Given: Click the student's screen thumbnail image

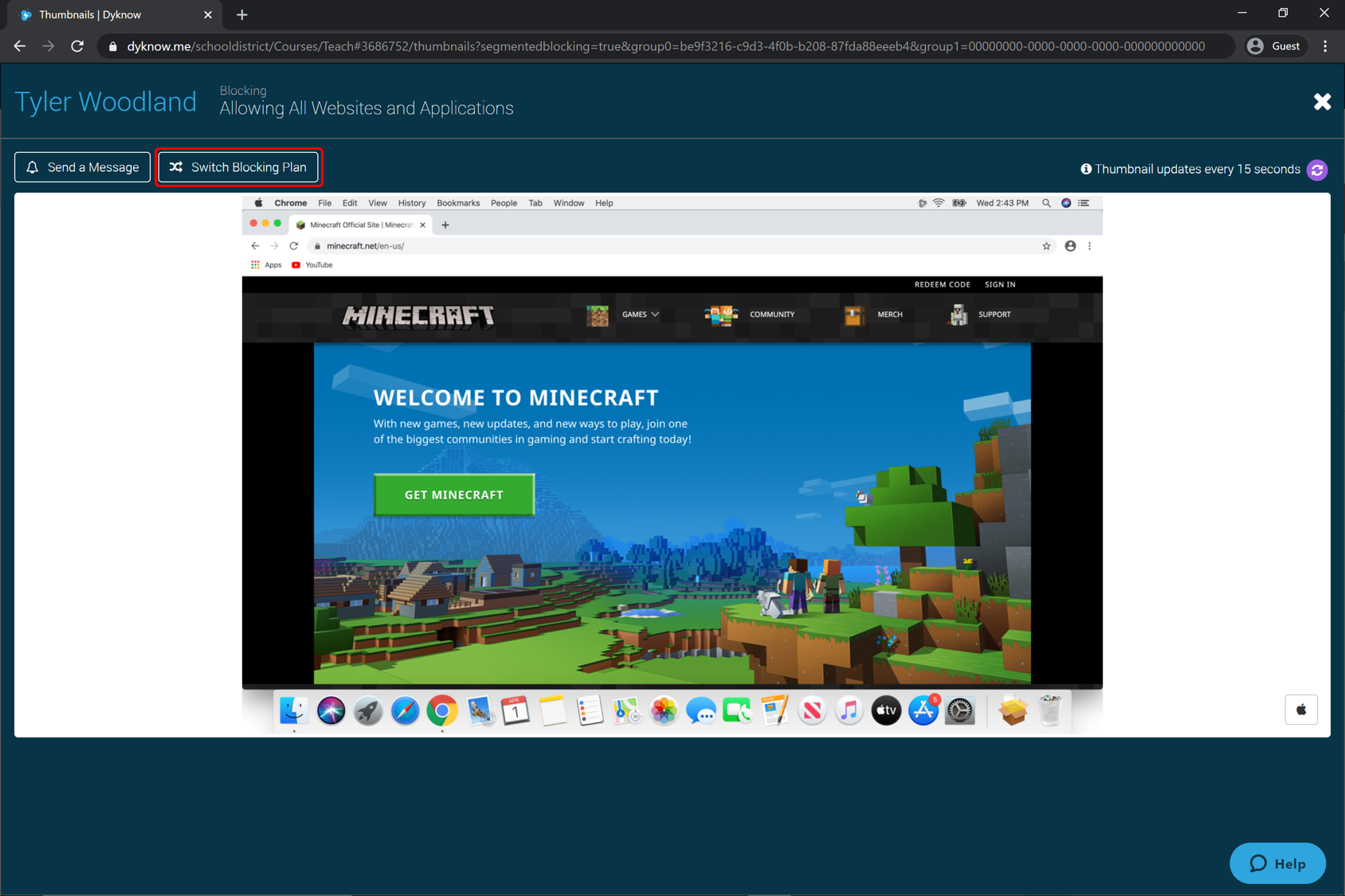Looking at the screenshot, I should 672,464.
